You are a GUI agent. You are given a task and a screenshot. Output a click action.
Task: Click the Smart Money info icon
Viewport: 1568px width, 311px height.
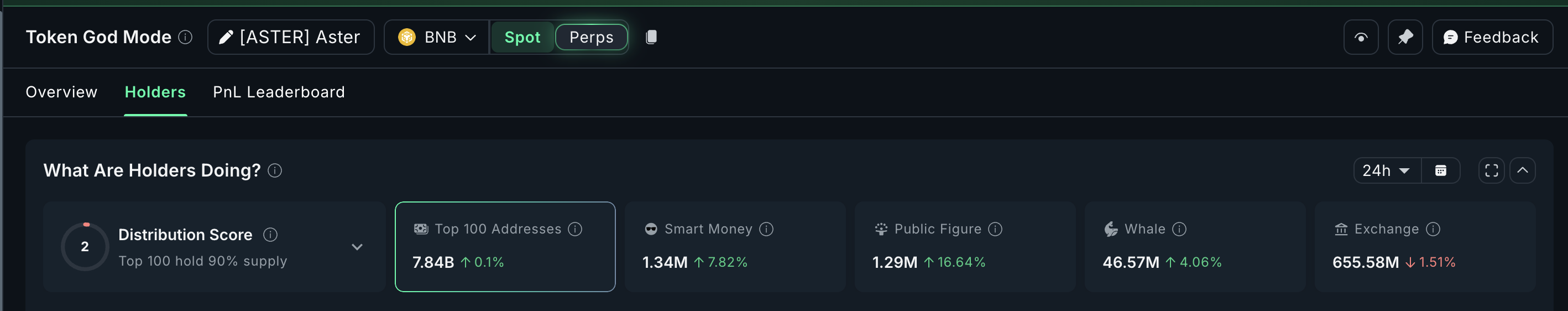(x=766, y=229)
